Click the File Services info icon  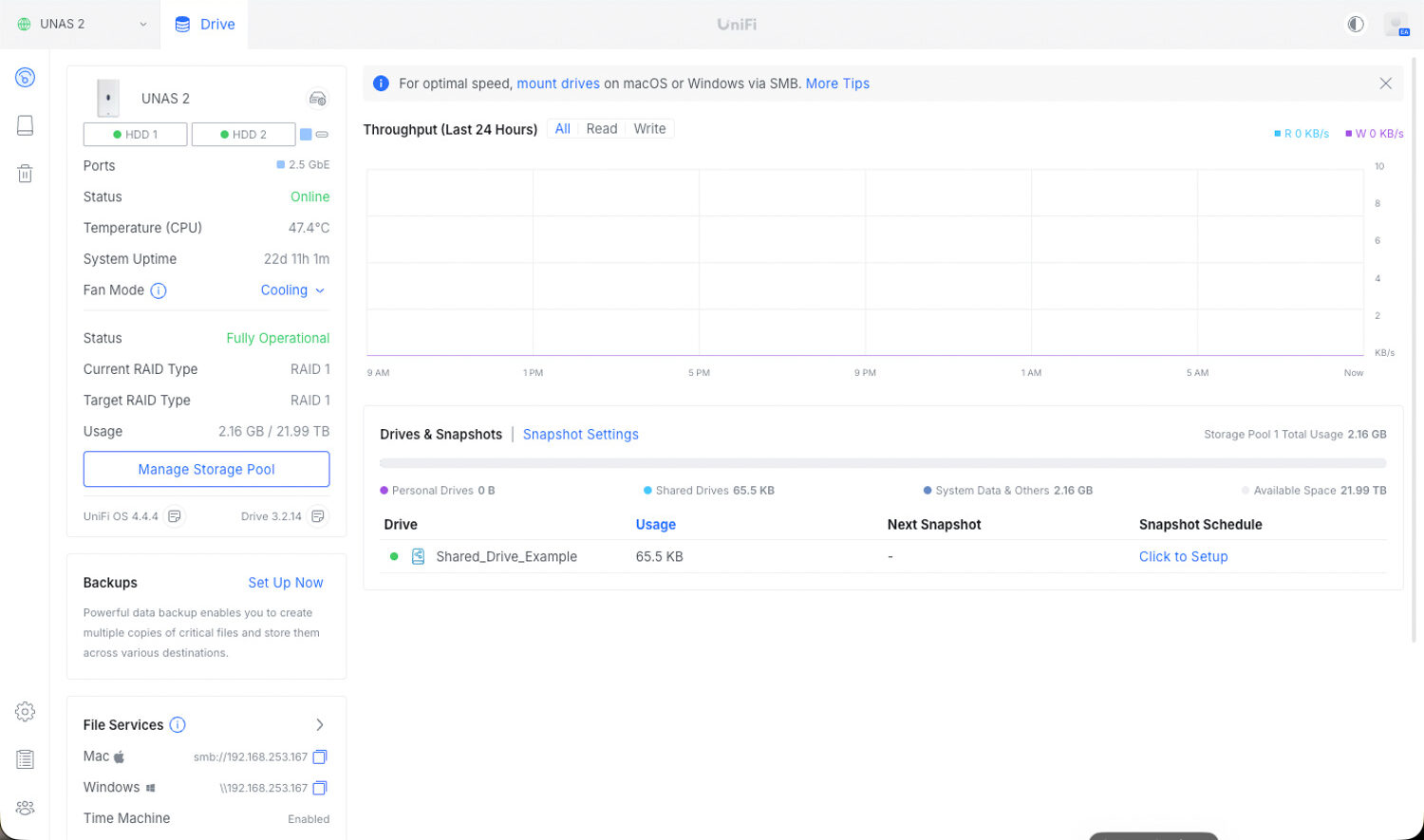[178, 725]
